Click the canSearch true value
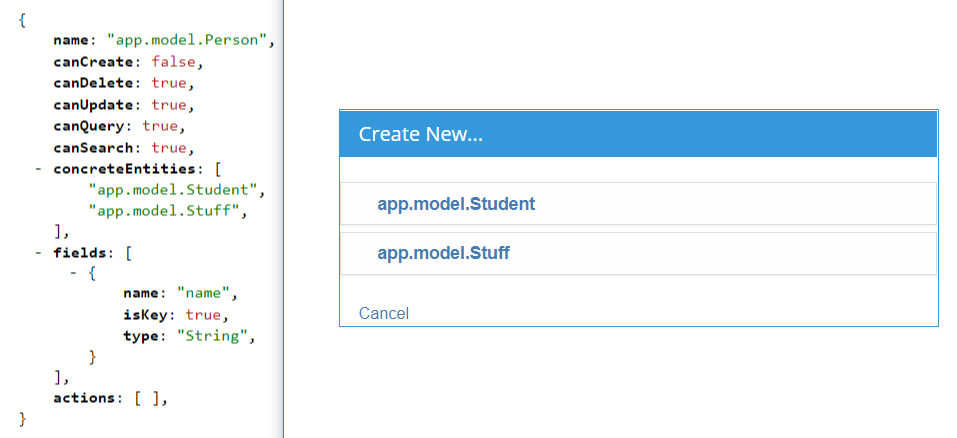The height and width of the screenshot is (438, 957). [169, 148]
